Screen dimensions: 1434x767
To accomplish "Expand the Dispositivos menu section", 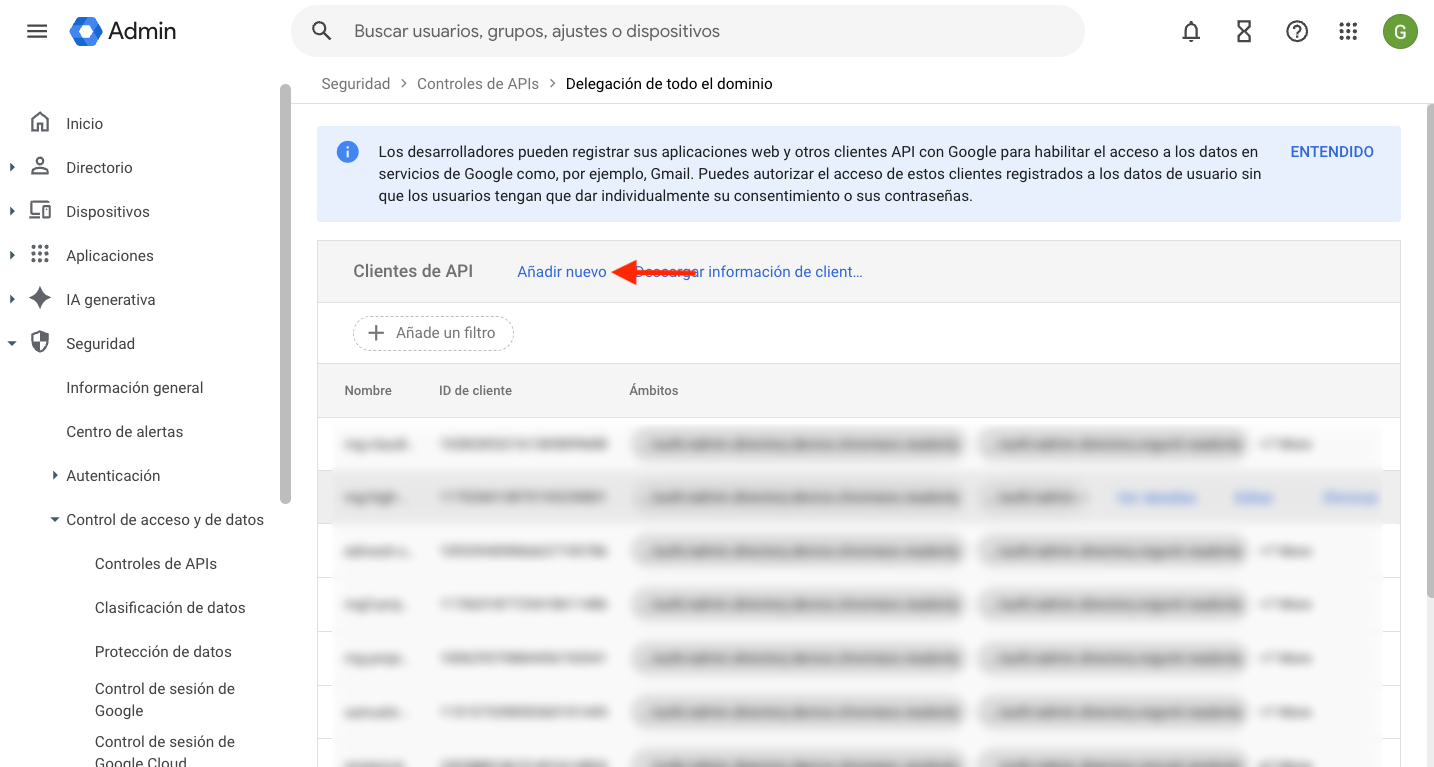I will pyautogui.click(x=12, y=211).
